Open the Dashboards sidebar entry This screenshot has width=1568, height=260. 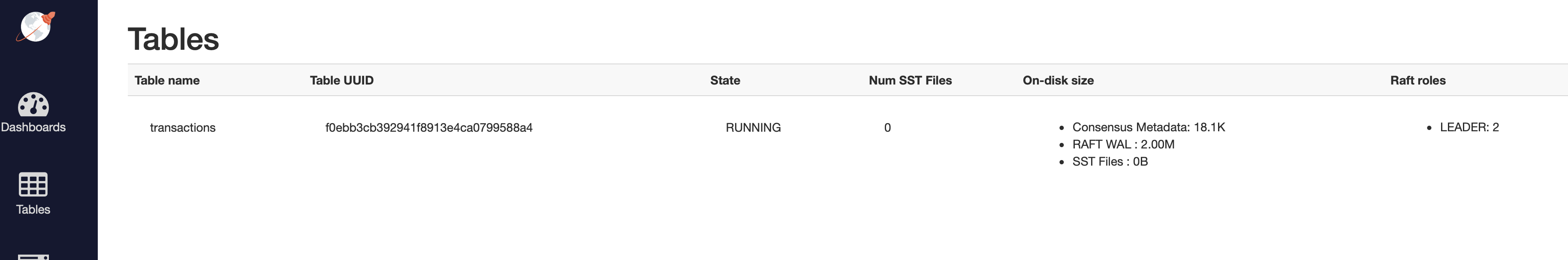coord(34,127)
